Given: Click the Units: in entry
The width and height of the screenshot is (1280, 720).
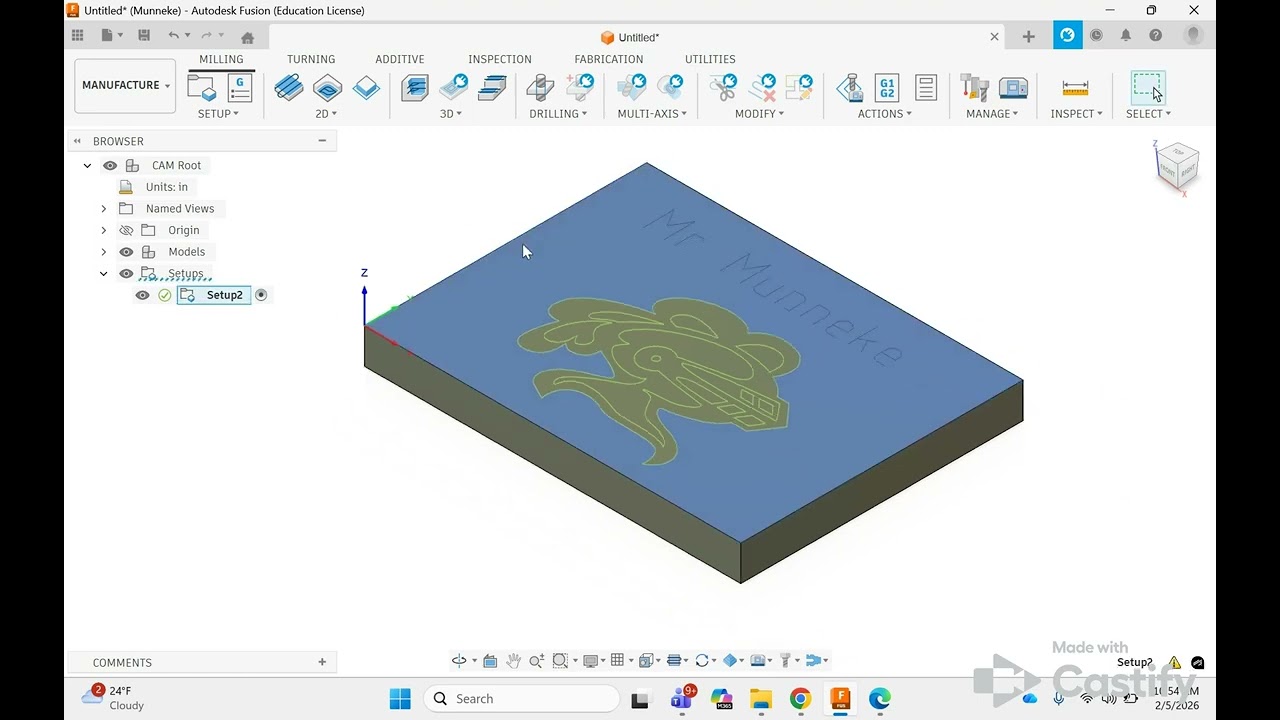Looking at the screenshot, I should pyautogui.click(x=167, y=187).
